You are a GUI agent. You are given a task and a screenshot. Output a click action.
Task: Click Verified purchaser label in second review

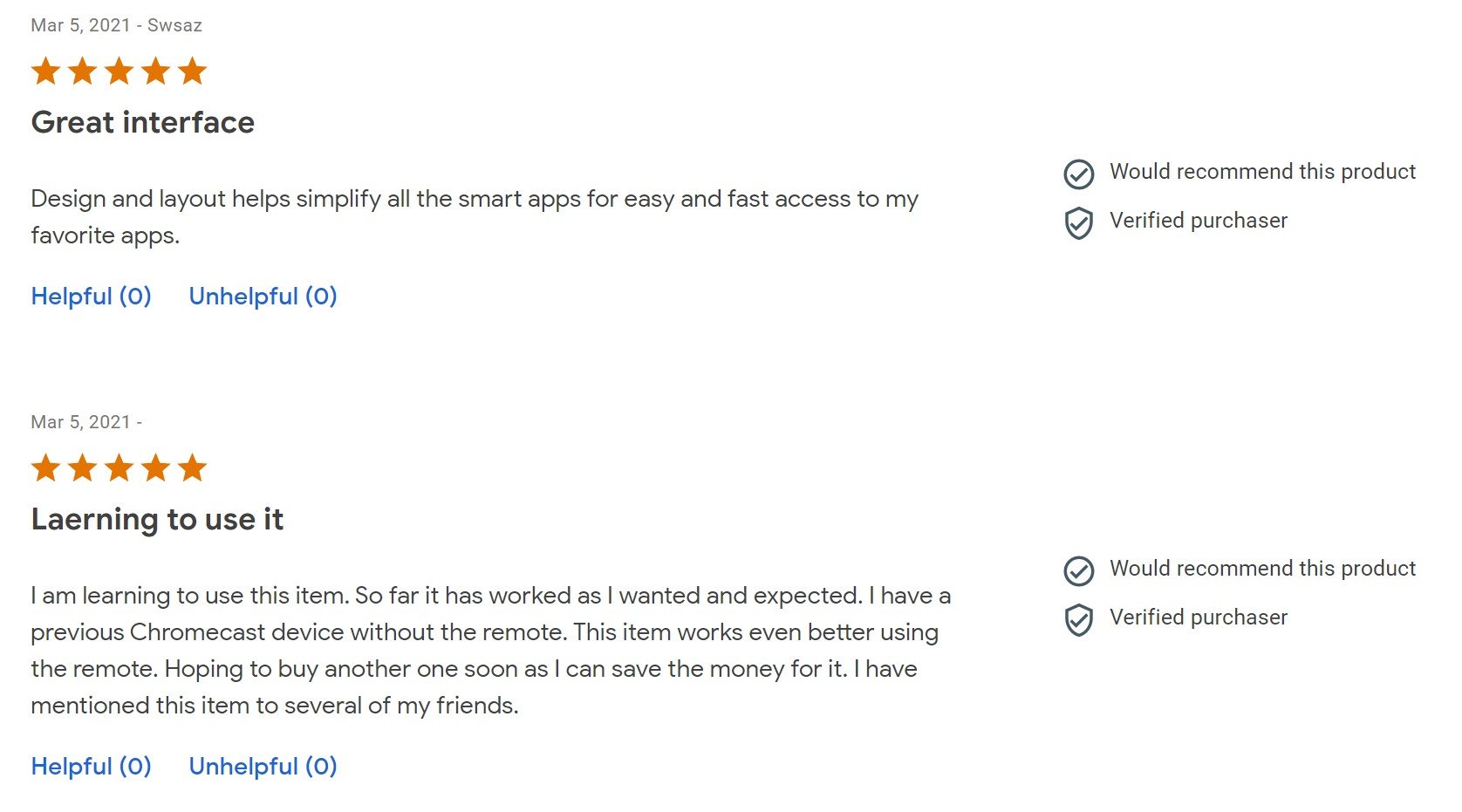pos(1199,618)
